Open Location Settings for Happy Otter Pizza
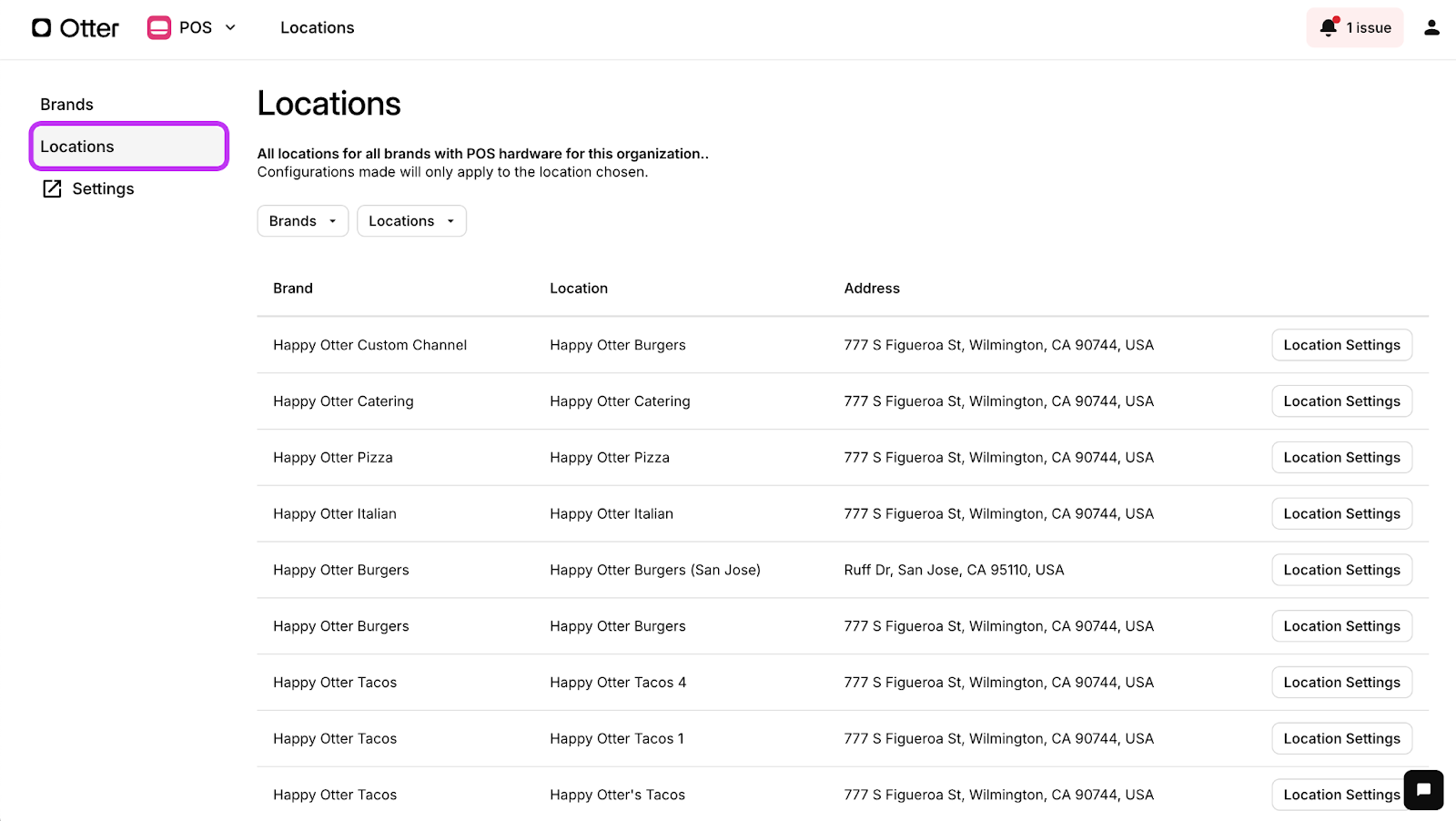The image size is (1456, 821). [1341, 458]
